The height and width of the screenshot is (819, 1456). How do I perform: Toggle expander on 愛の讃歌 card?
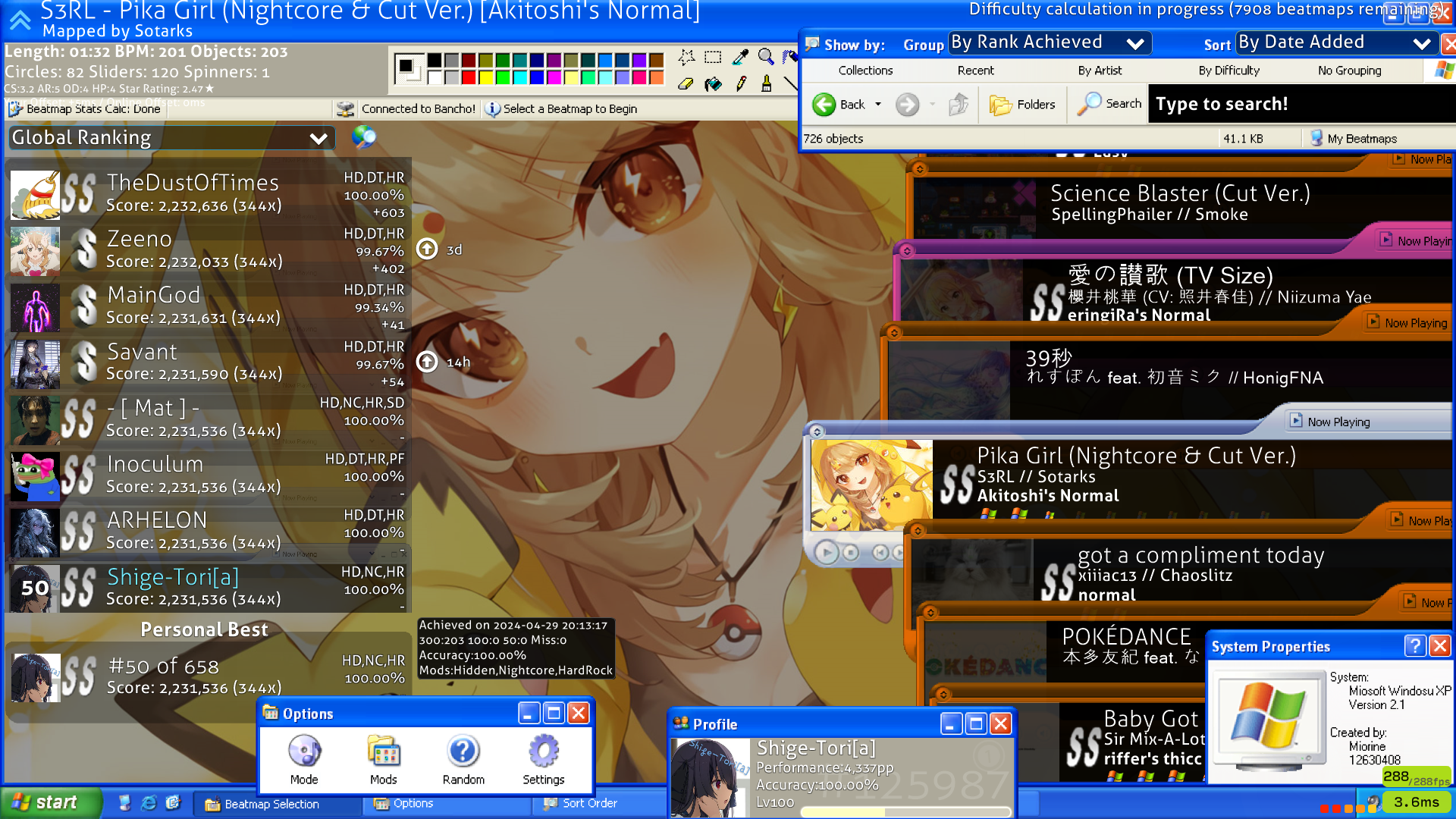click(x=906, y=250)
